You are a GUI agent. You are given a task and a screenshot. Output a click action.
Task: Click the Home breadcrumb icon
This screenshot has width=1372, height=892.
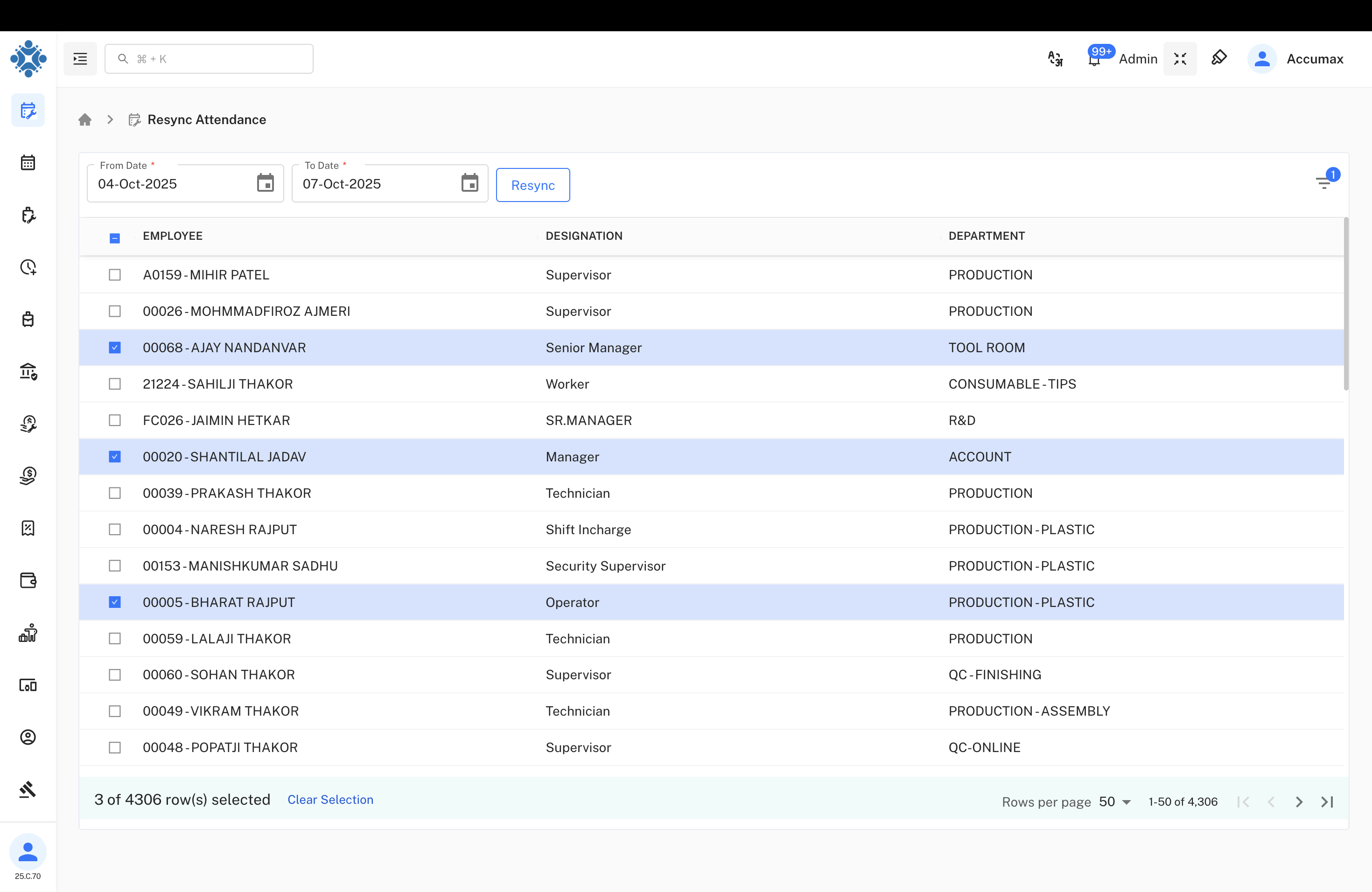point(85,119)
